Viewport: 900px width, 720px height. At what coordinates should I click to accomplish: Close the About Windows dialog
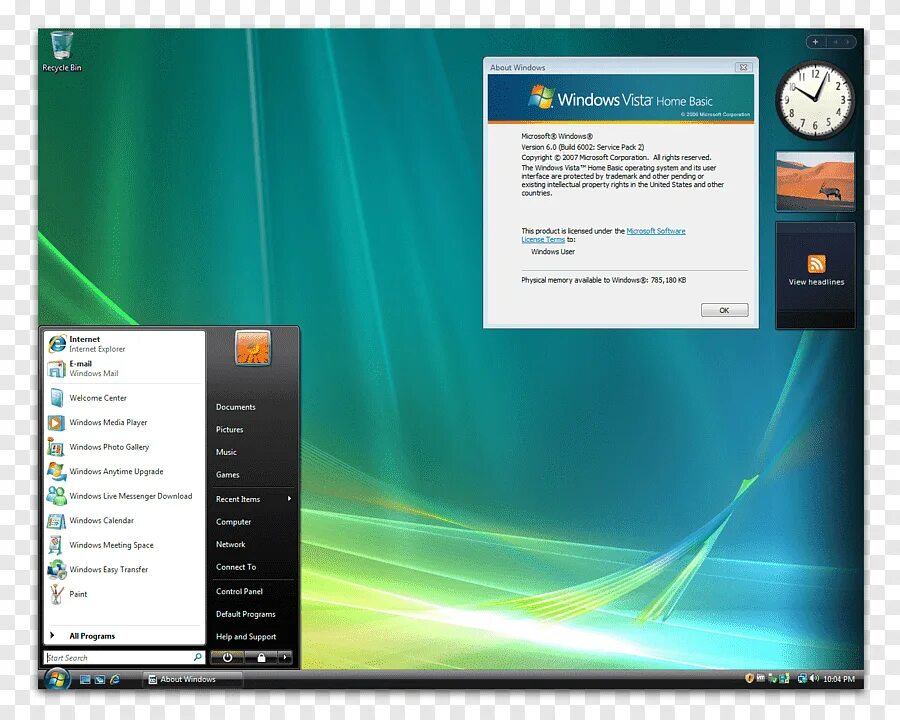click(743, 67)
